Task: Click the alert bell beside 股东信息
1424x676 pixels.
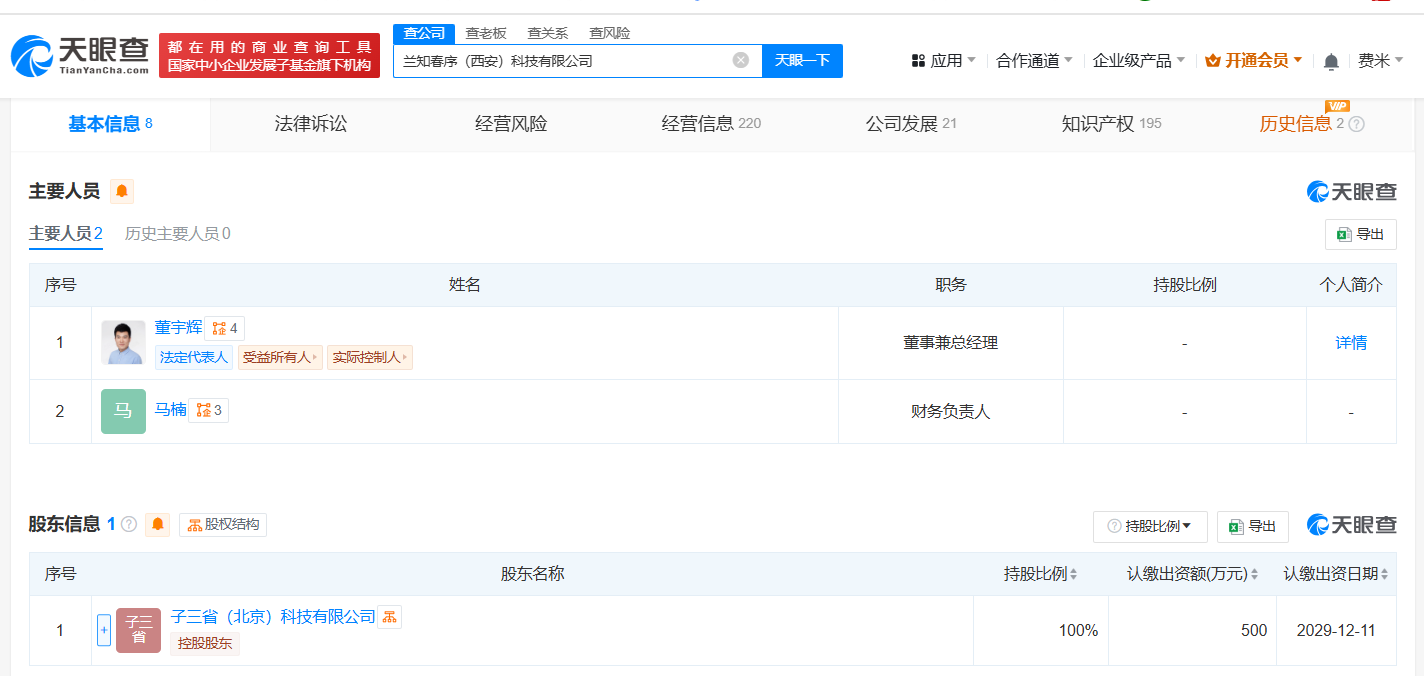Action: coord(157,524)
